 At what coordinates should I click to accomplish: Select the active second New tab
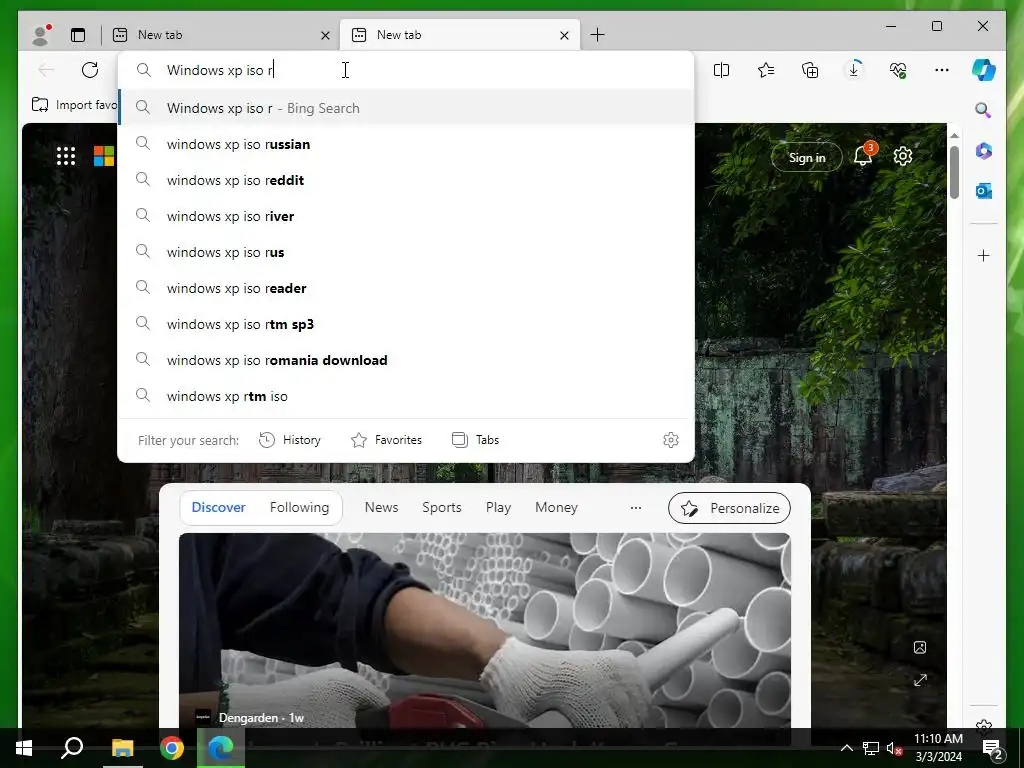click(x=460, y=35)
